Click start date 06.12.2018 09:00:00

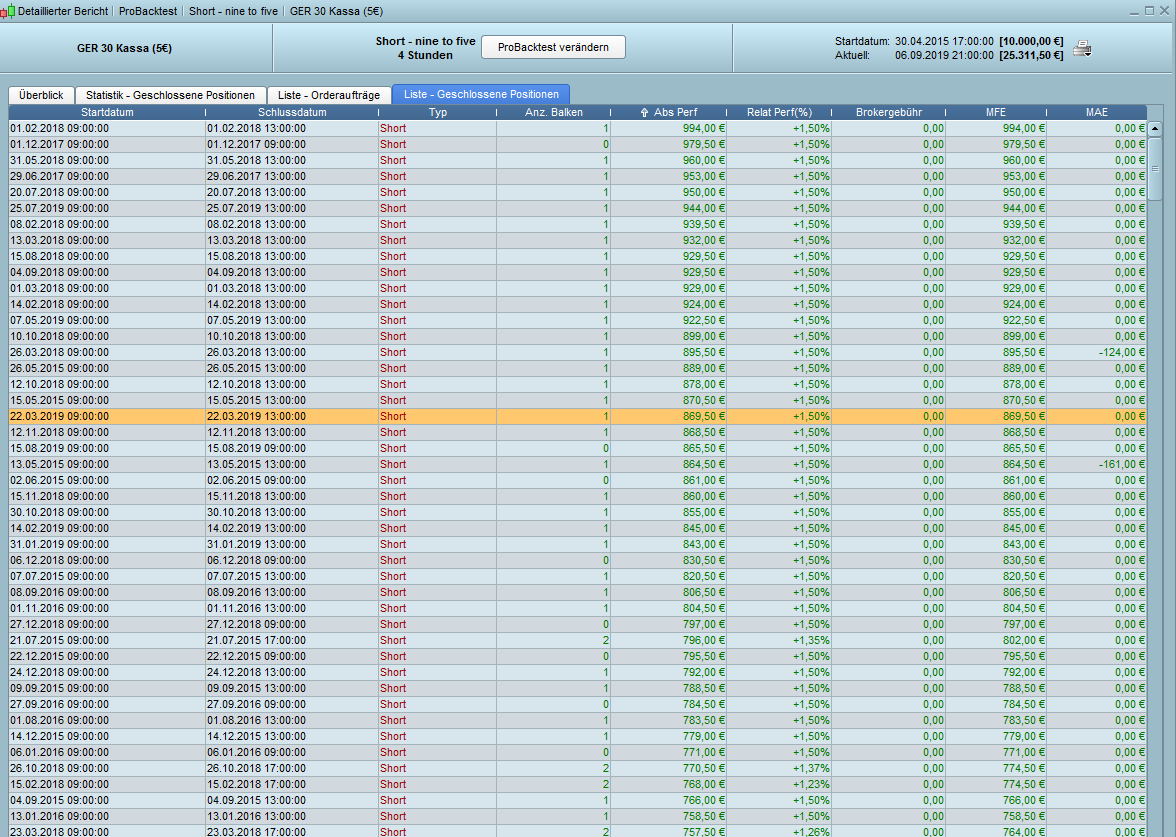coord(59,560)
